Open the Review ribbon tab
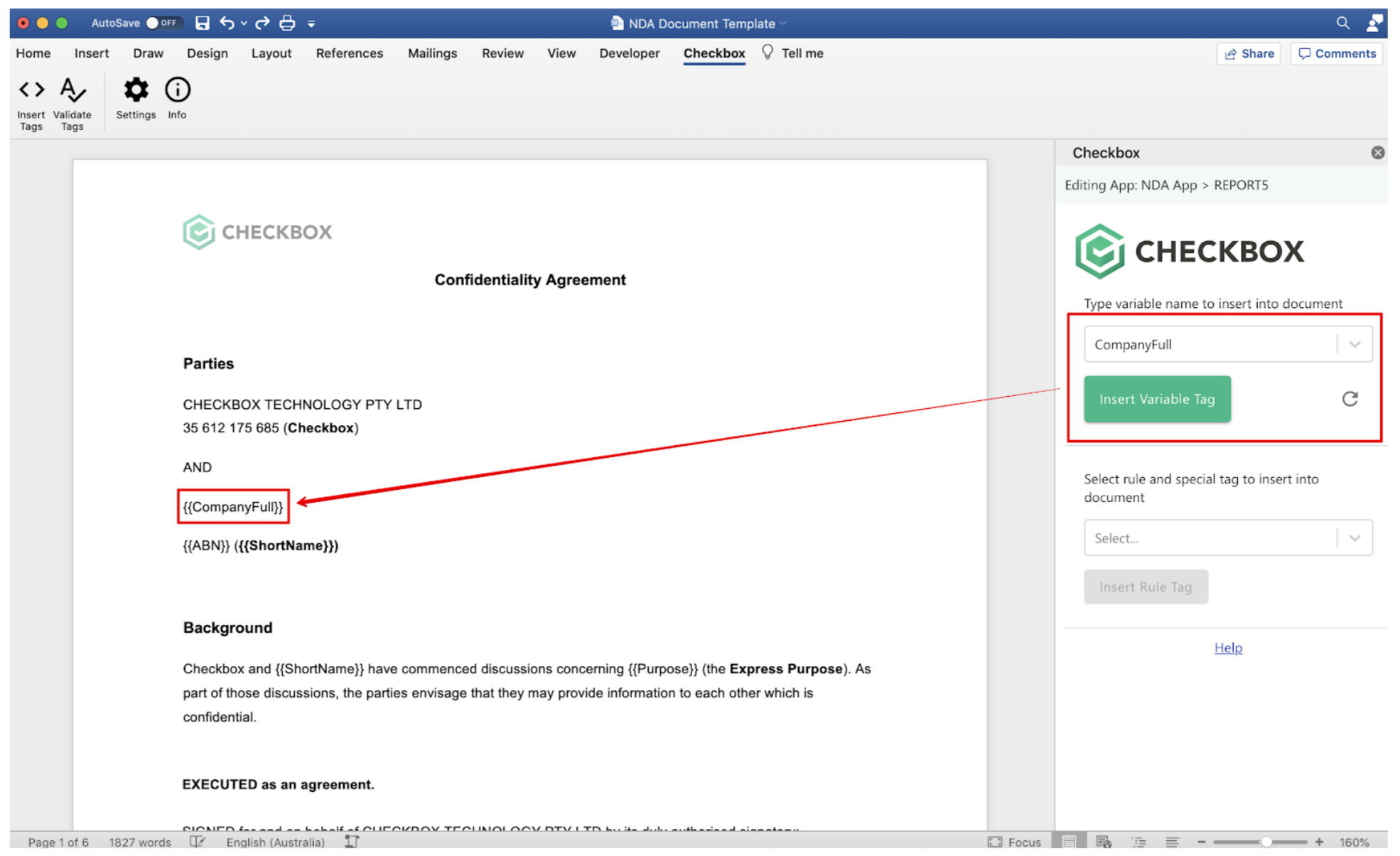 [502, 53]
